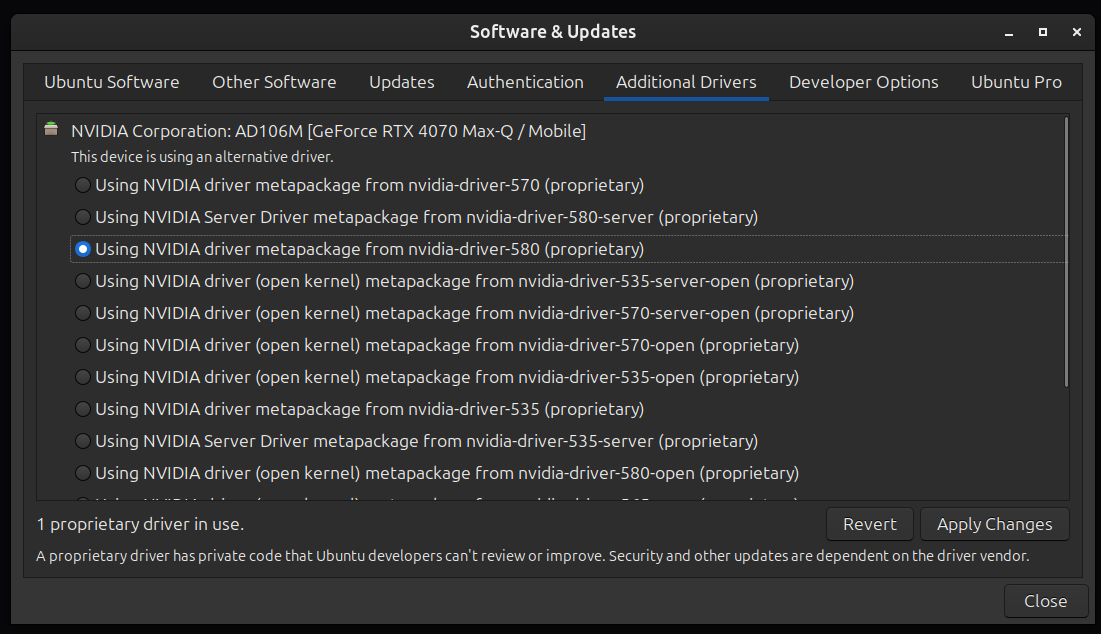Select nvidia-driver-535-open kernel driver
The width and height of the screenshot is (1101, 634).
click(83, 377)
